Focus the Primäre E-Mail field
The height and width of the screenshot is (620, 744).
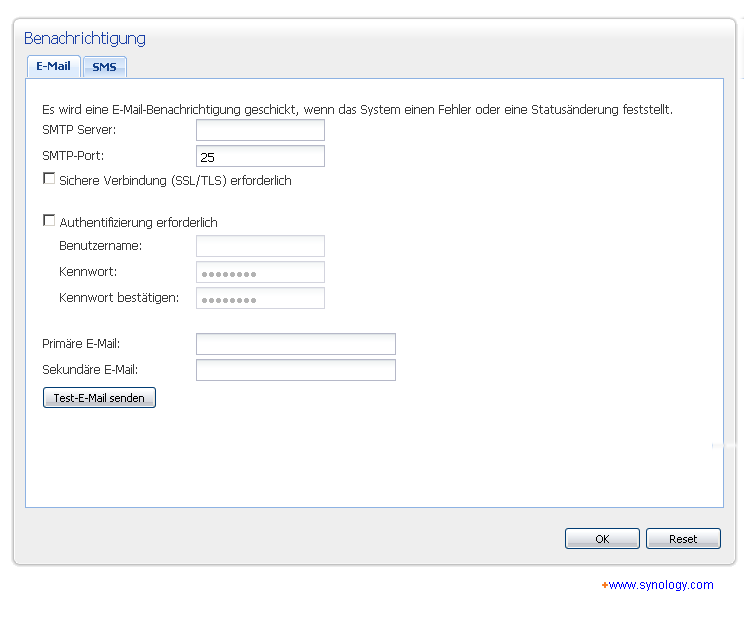tap(296, 344)
